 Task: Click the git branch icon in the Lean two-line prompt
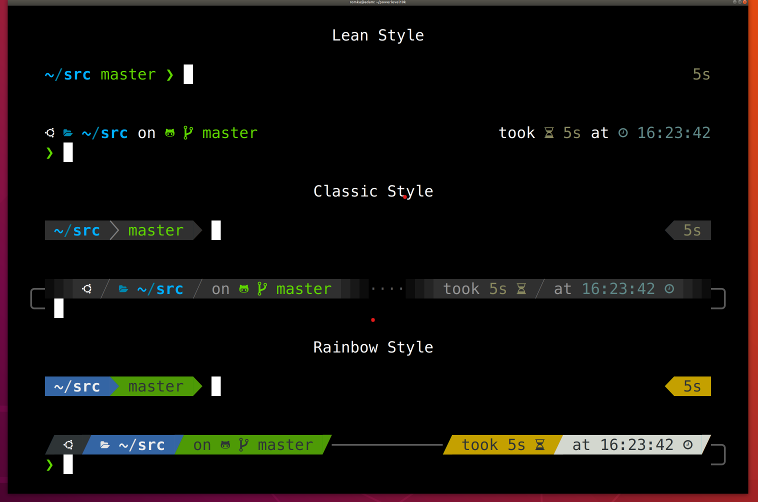coord(188,133)
